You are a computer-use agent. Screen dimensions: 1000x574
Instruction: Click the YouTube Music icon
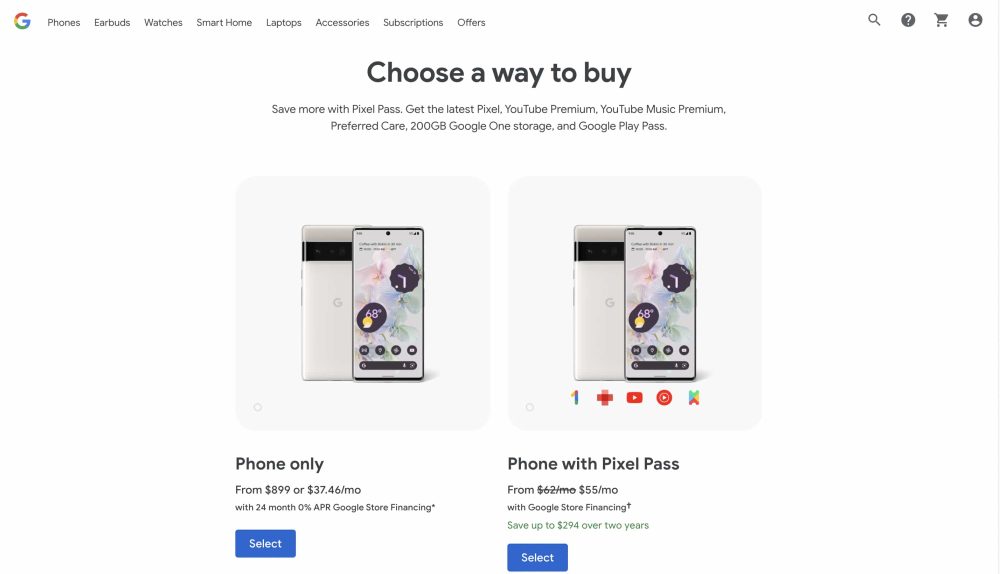664,398
